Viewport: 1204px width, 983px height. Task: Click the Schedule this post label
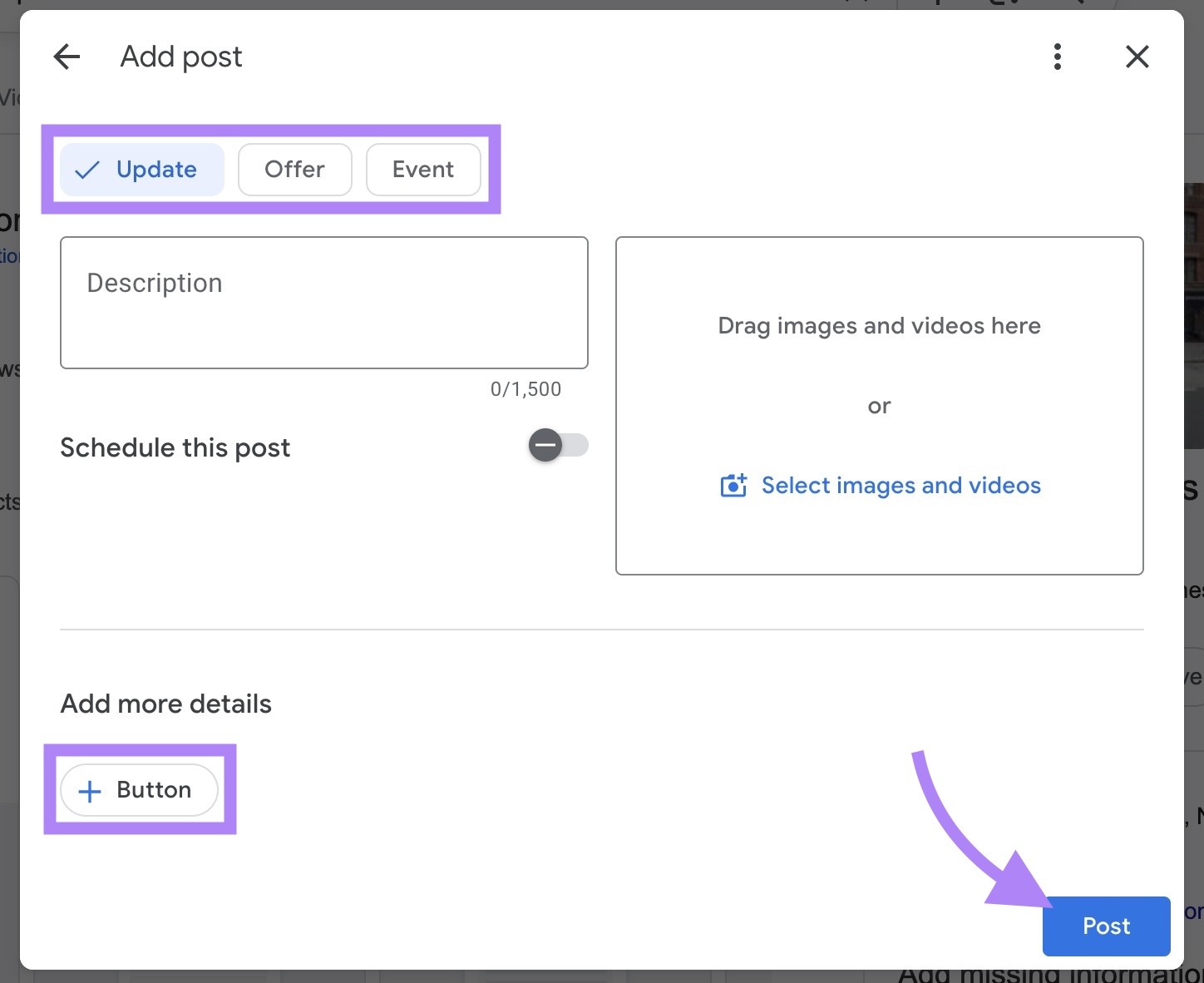pyautogui.click(x=175, y=447)
